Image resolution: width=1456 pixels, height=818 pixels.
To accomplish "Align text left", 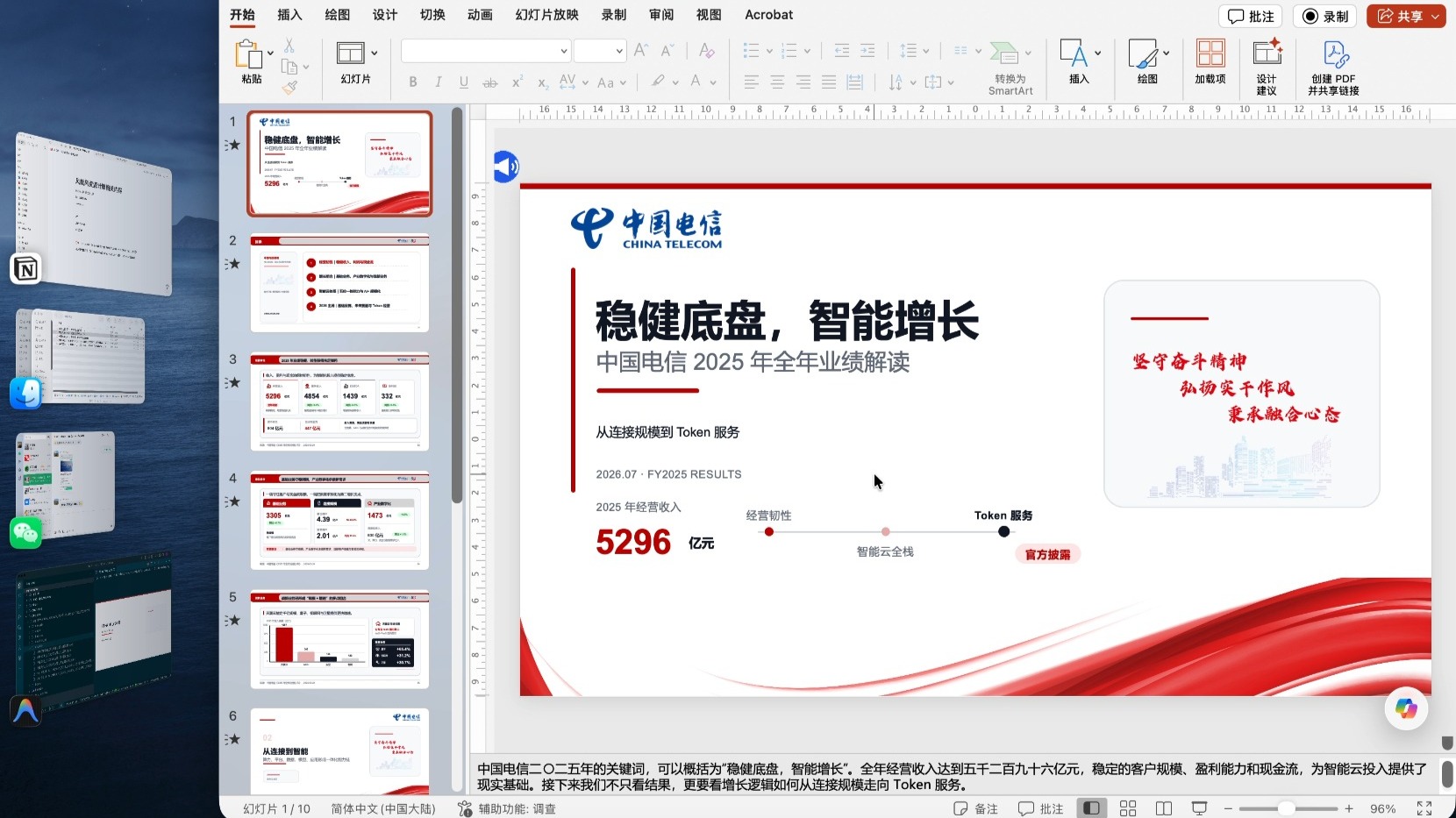I will coord(752,82).
